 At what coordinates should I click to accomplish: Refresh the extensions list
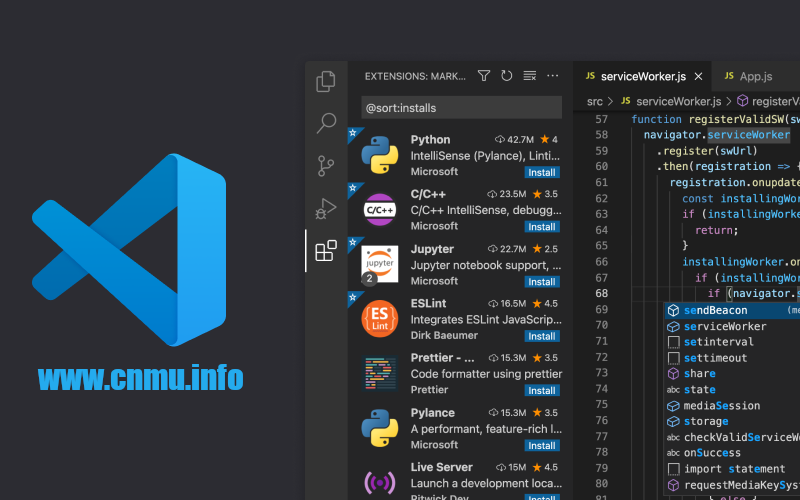[507, 76]
